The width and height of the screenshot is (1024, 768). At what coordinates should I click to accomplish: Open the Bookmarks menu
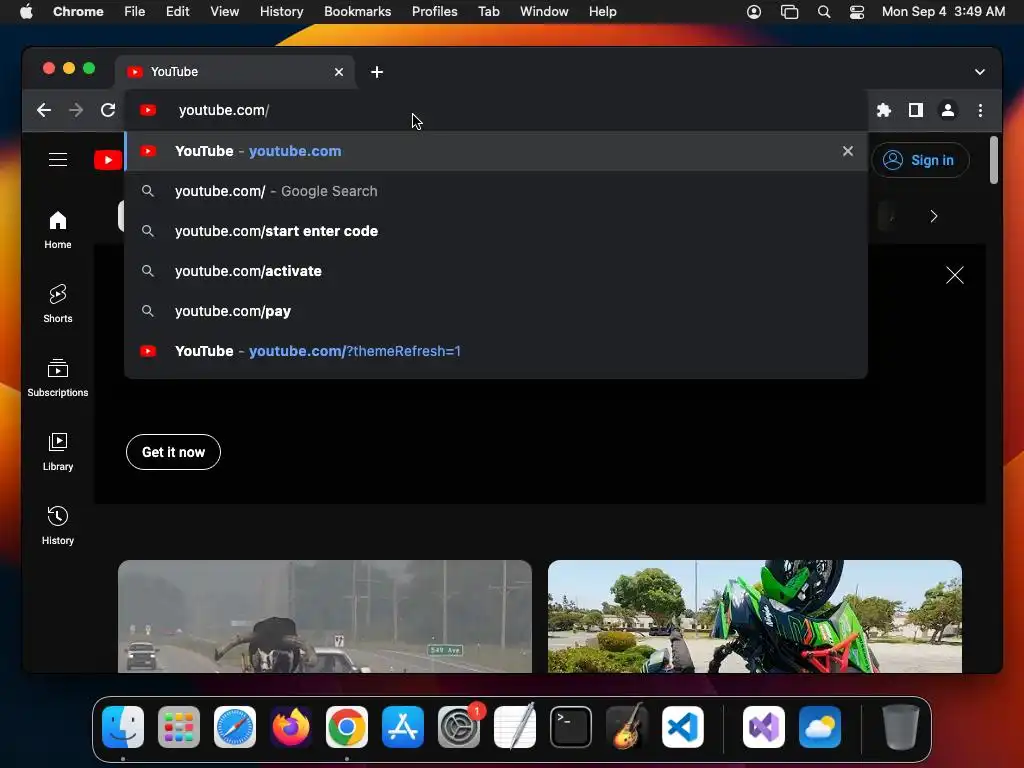point(357,12)
